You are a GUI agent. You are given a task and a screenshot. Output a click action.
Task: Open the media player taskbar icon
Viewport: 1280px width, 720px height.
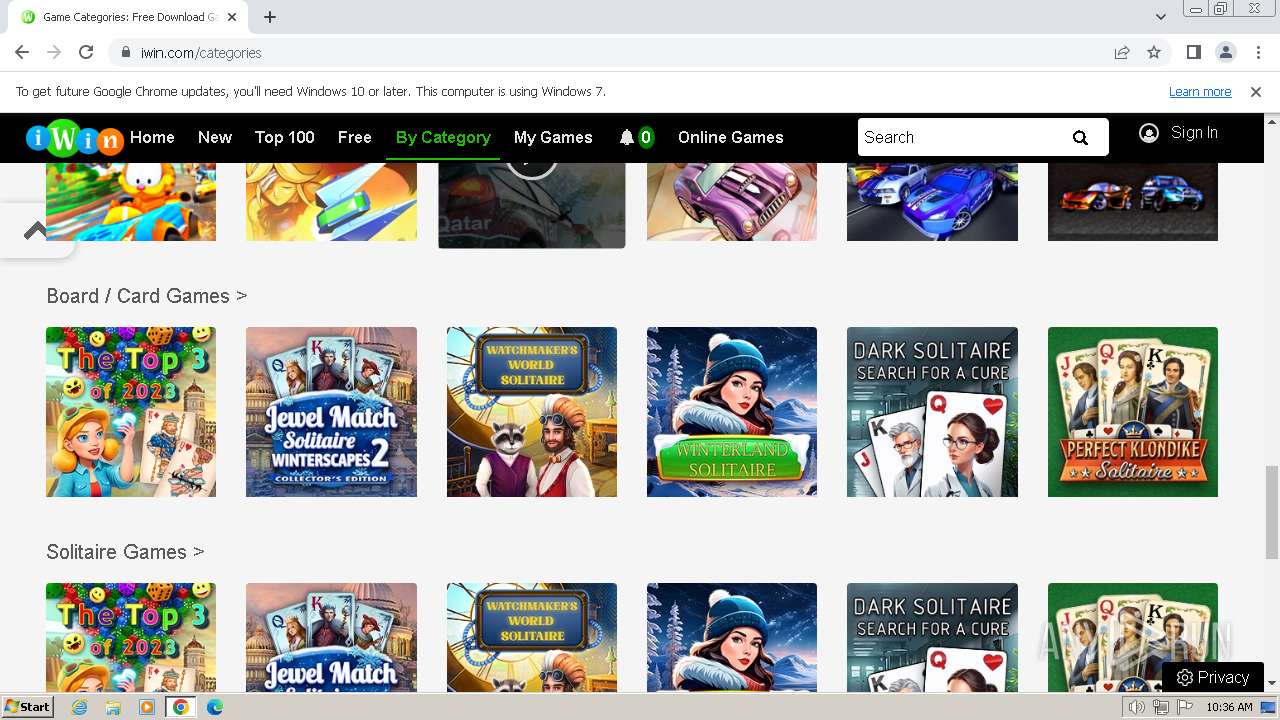147,707
